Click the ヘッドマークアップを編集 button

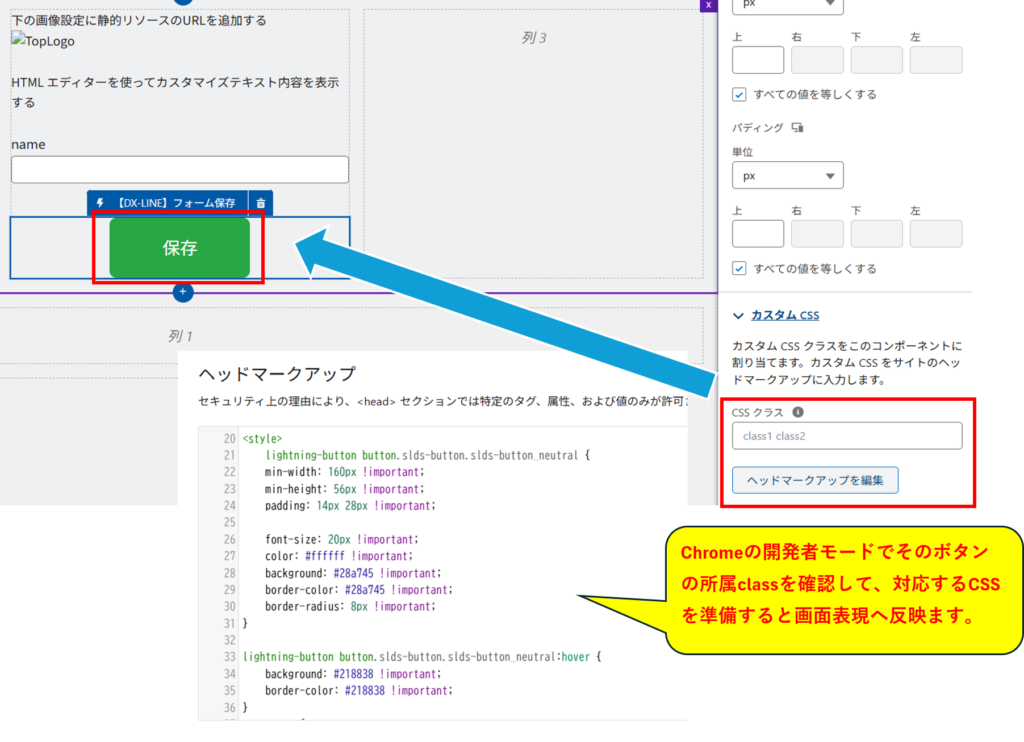(x=815, y=480)
